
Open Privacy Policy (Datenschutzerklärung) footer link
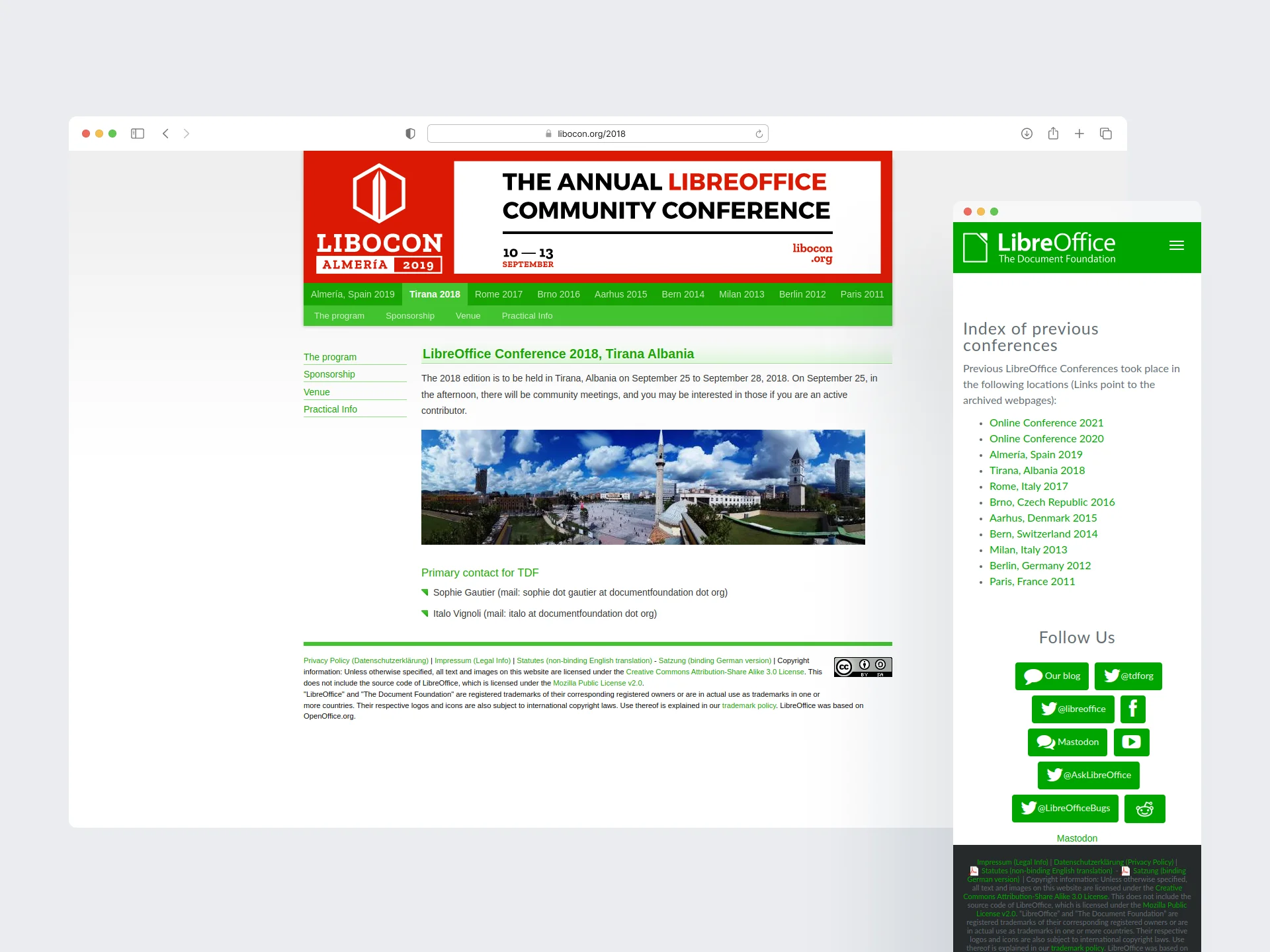tap(366, 660)
